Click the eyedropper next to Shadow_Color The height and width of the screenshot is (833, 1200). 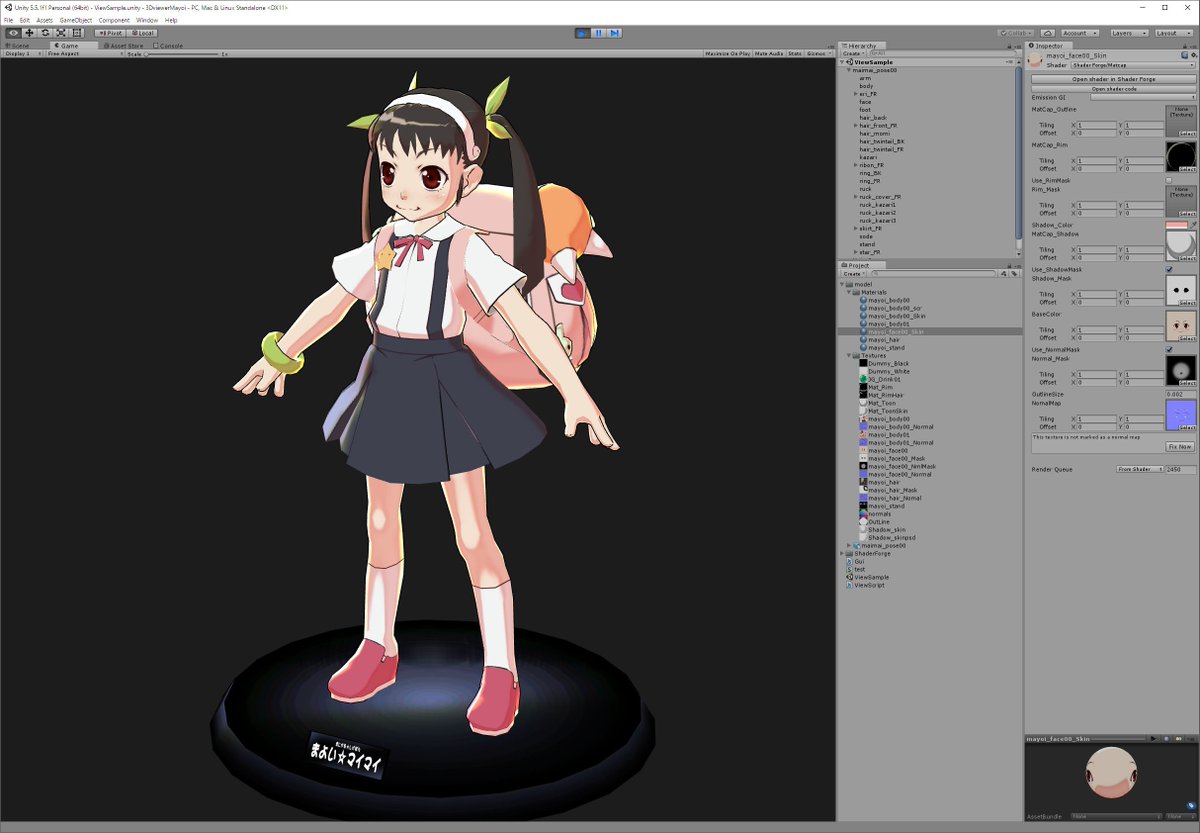(1192, 225)
